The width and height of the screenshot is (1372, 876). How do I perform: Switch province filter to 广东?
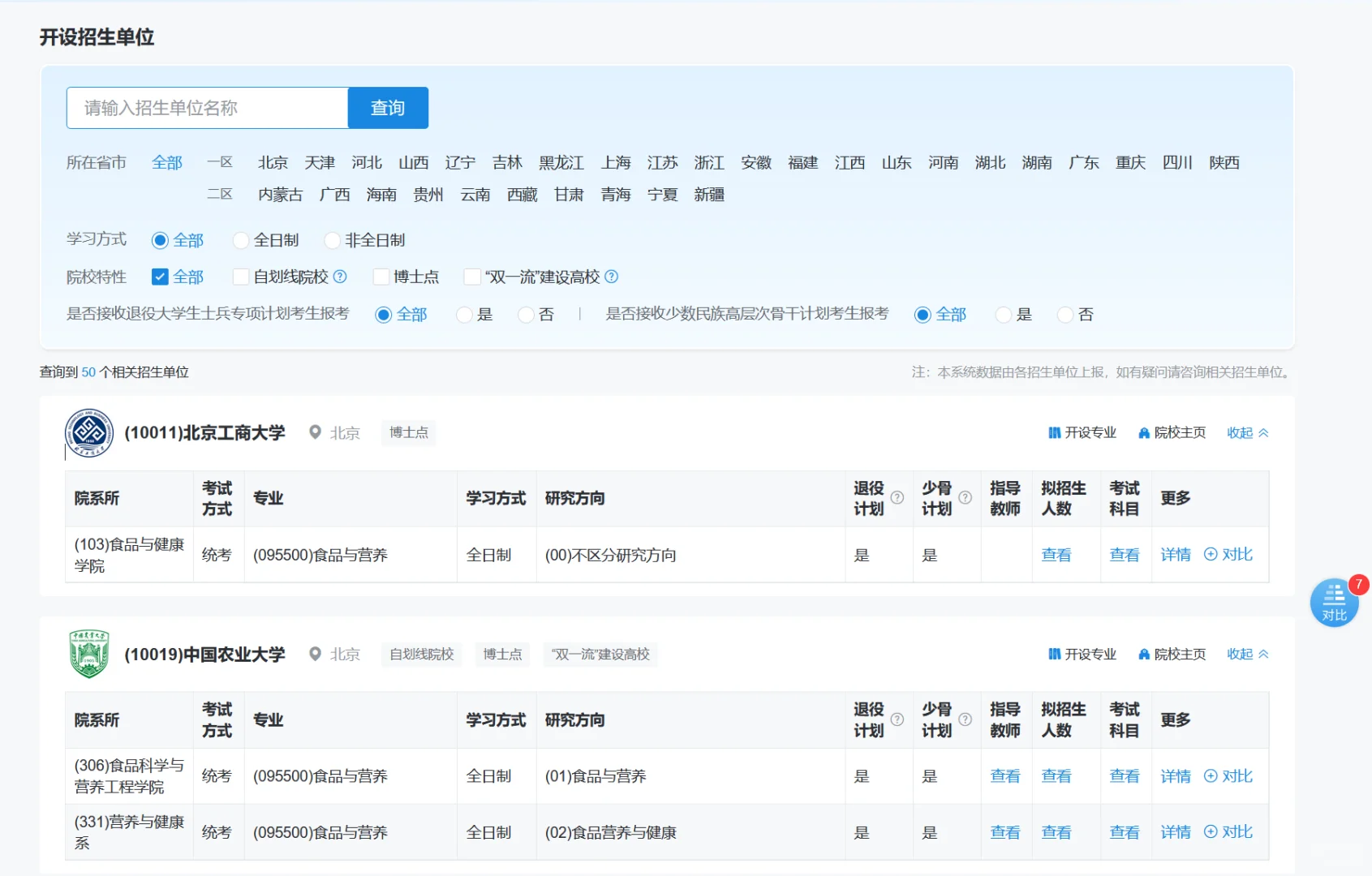(1083, 162)
